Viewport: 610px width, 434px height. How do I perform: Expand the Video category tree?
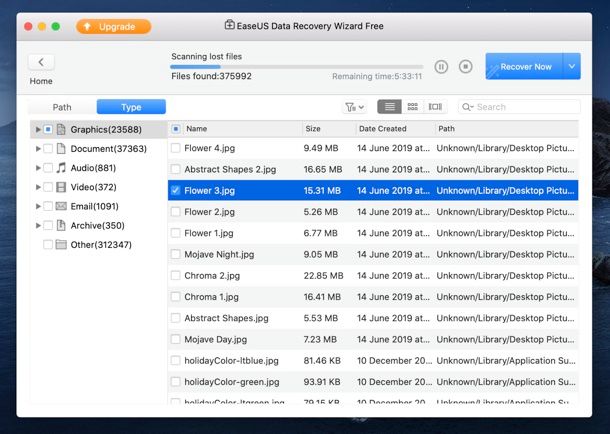coord(38,187)
